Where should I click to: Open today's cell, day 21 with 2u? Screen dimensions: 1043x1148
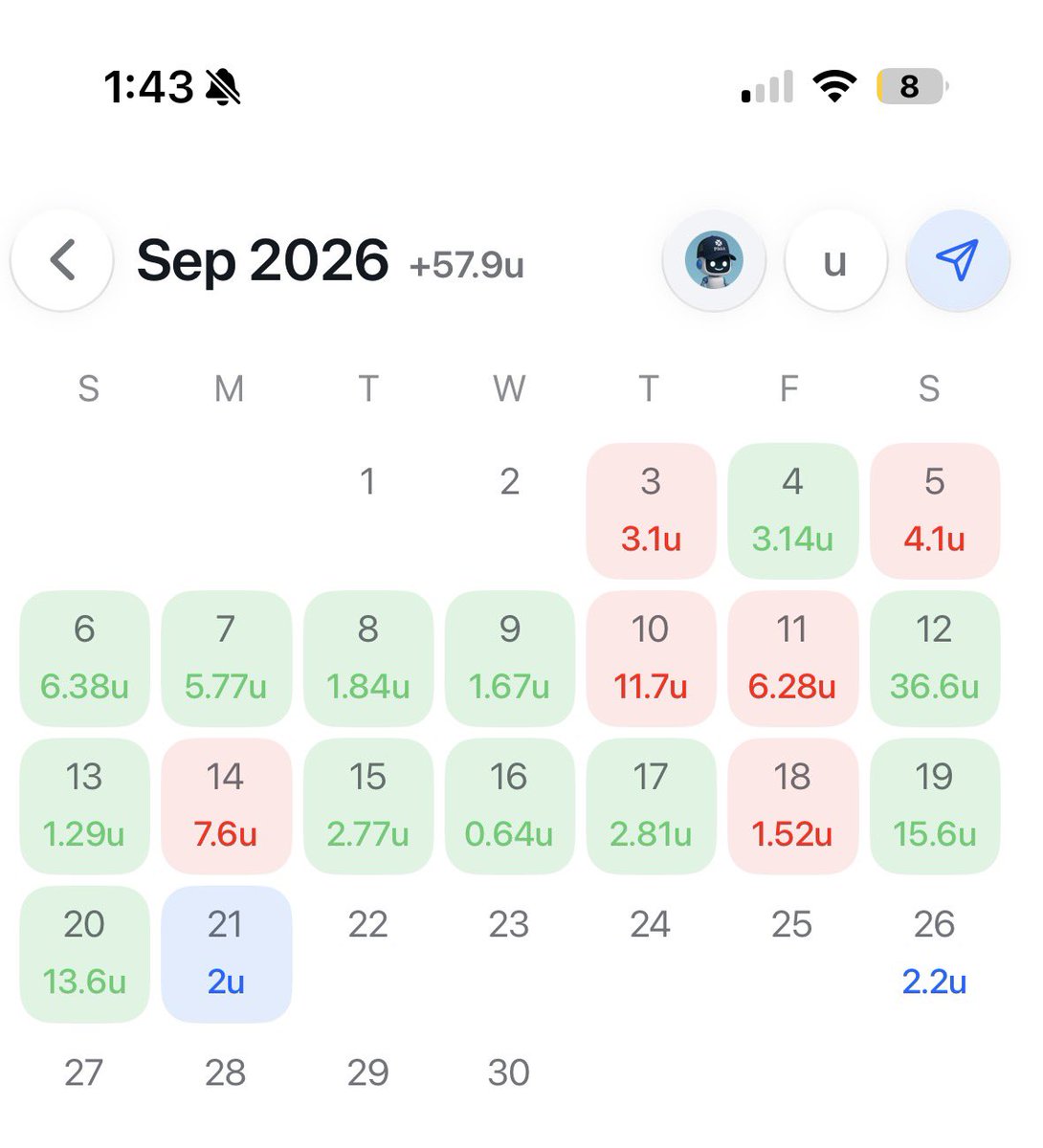(x=226, y=954)
